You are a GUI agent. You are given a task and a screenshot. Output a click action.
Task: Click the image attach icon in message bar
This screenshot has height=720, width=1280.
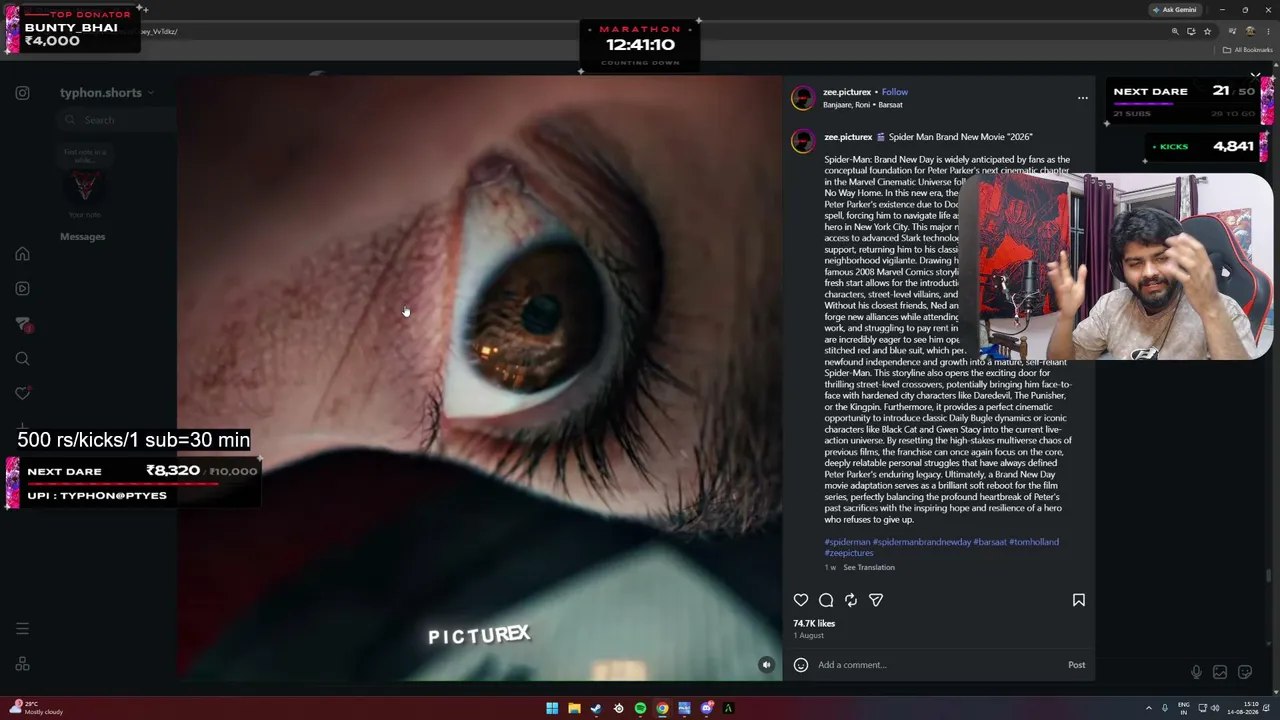point(1220,673)
